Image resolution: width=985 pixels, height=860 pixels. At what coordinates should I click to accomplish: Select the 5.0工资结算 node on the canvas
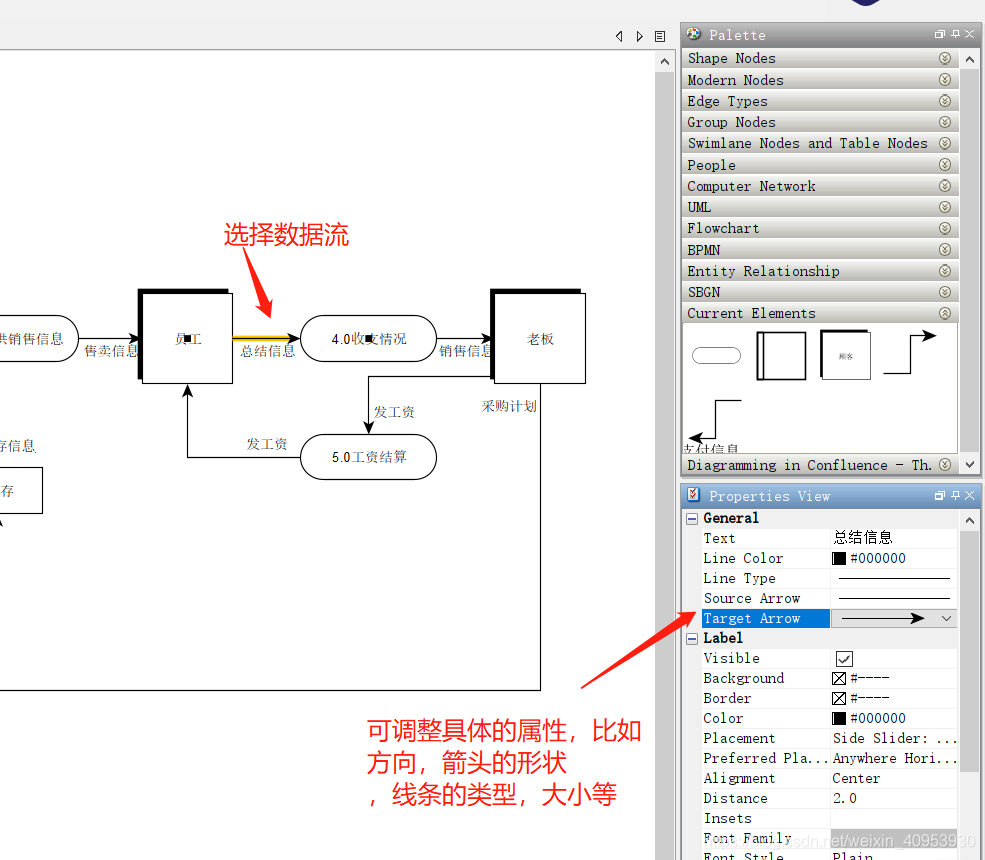368,457
